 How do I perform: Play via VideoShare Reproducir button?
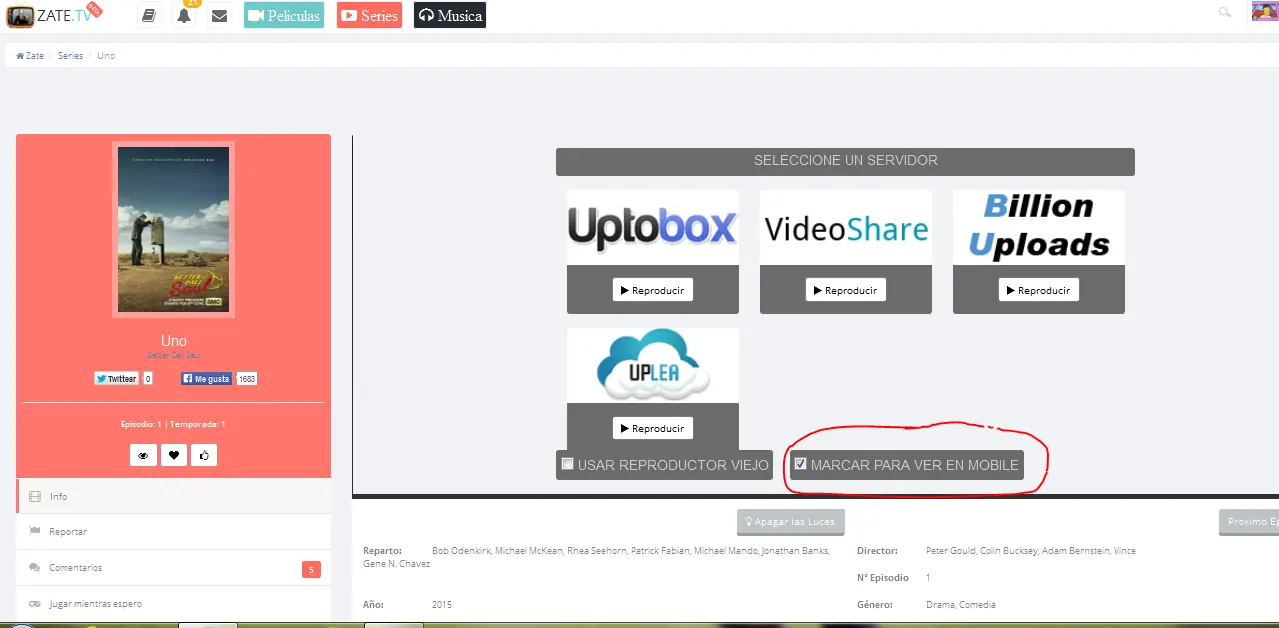(846, 290)
